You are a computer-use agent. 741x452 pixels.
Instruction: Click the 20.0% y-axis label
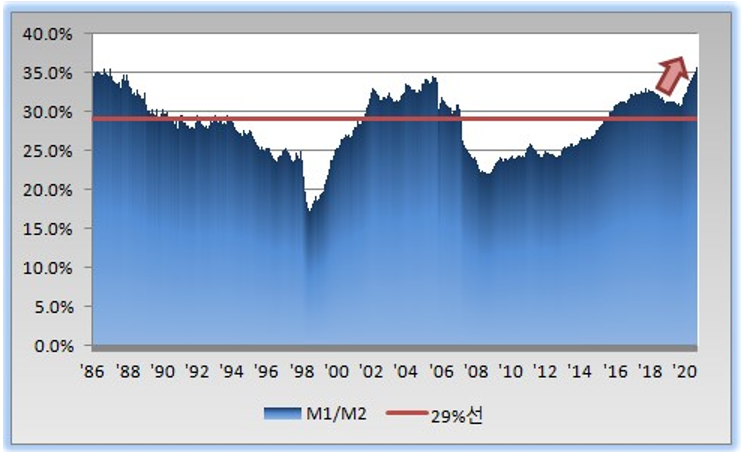pos(48,190)
